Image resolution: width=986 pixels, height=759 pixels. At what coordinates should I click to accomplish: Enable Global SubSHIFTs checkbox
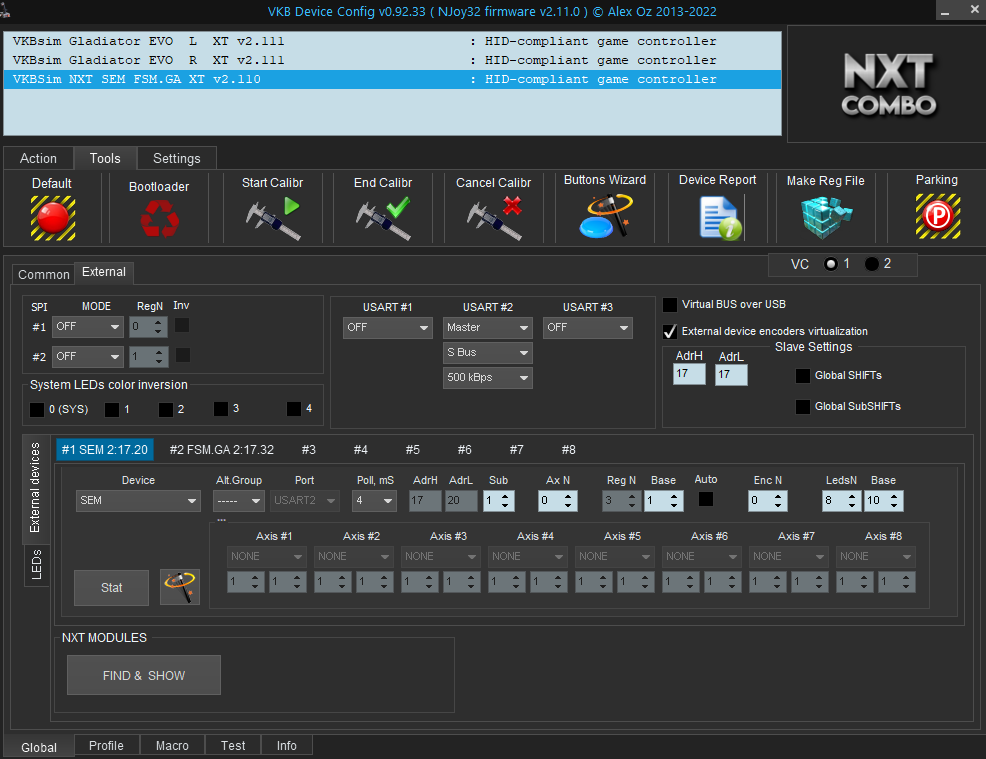point(803,407)
